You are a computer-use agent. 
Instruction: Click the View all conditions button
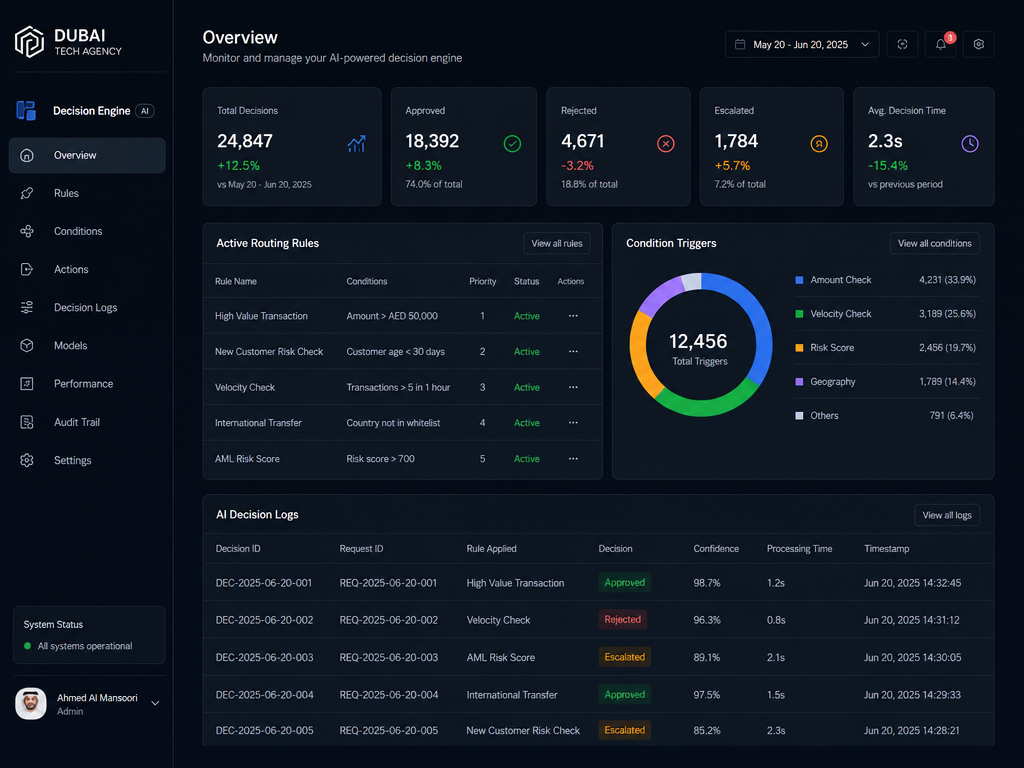935,244
